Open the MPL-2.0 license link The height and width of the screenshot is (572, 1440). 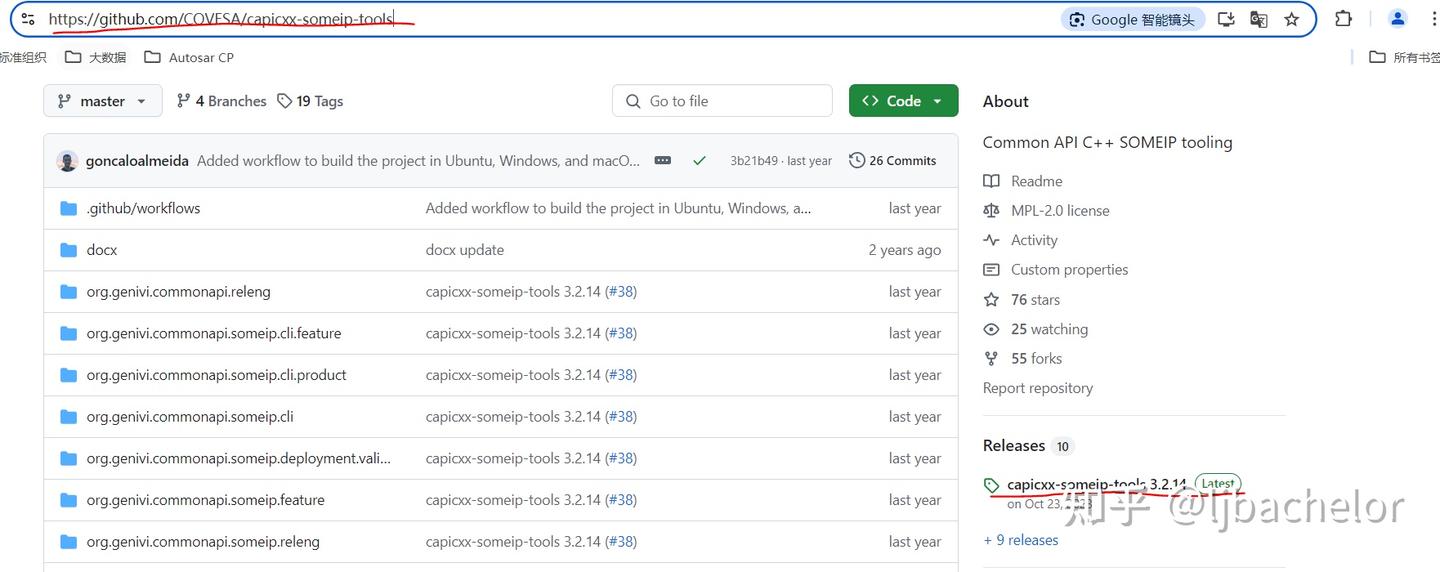click(1060, 210)
